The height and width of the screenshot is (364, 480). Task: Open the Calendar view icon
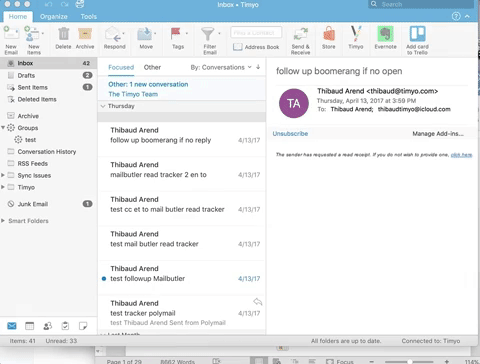click(30, 326)
